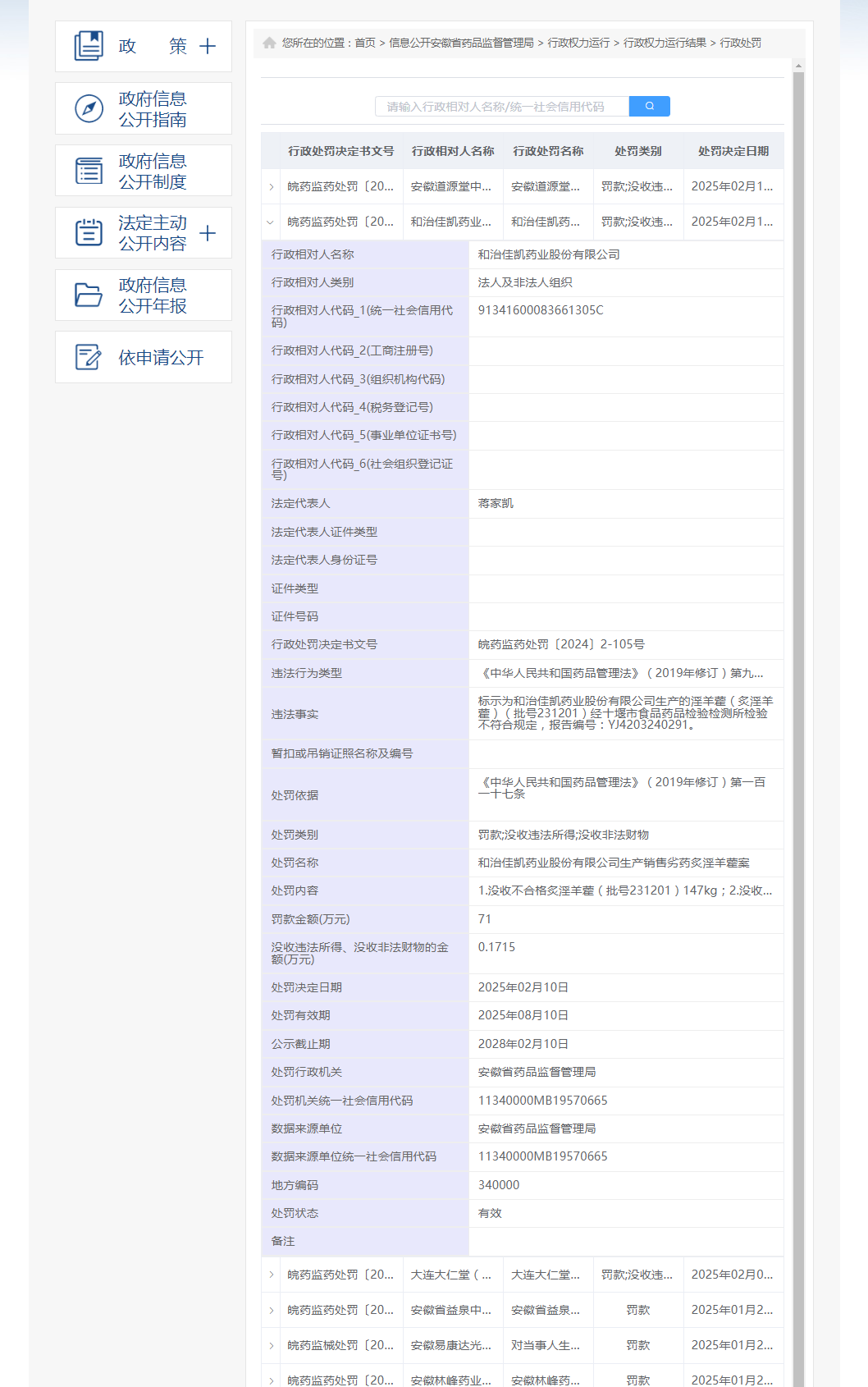
Task: Click the blue search magnifier button
Action: point(650,106)
